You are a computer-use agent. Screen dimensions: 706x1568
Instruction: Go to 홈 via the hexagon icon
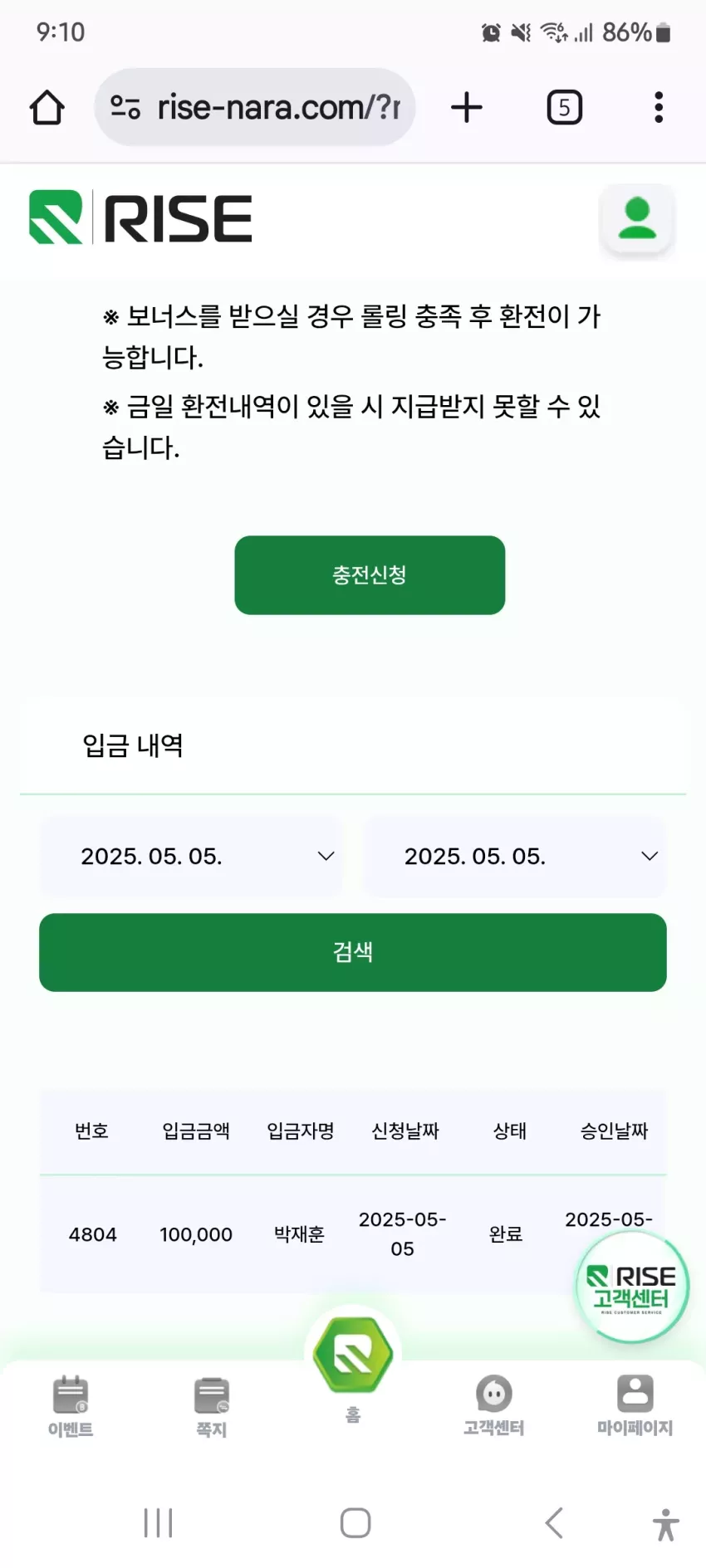(353, 1356)
